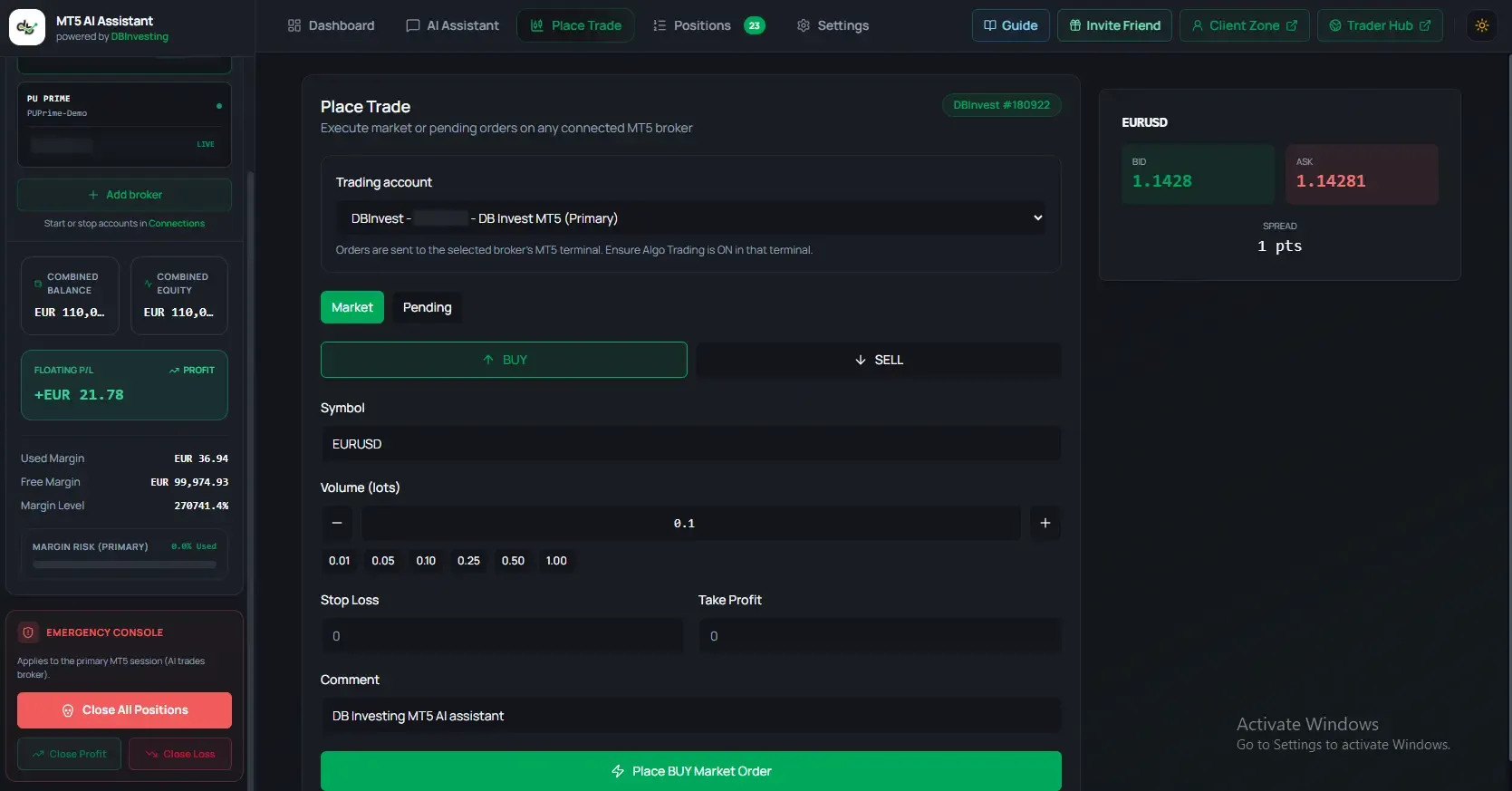Screen dimensions: 1512x791
Task: Click the MT5 AI Assistant logo icon
Action: pos(27,27)
